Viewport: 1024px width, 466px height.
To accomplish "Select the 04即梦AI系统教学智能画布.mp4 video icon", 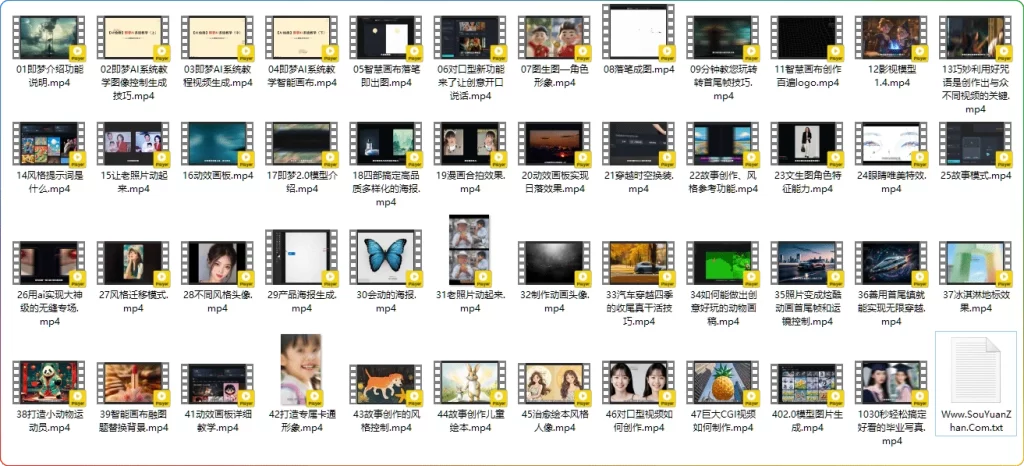I will (x=301, y=37).
